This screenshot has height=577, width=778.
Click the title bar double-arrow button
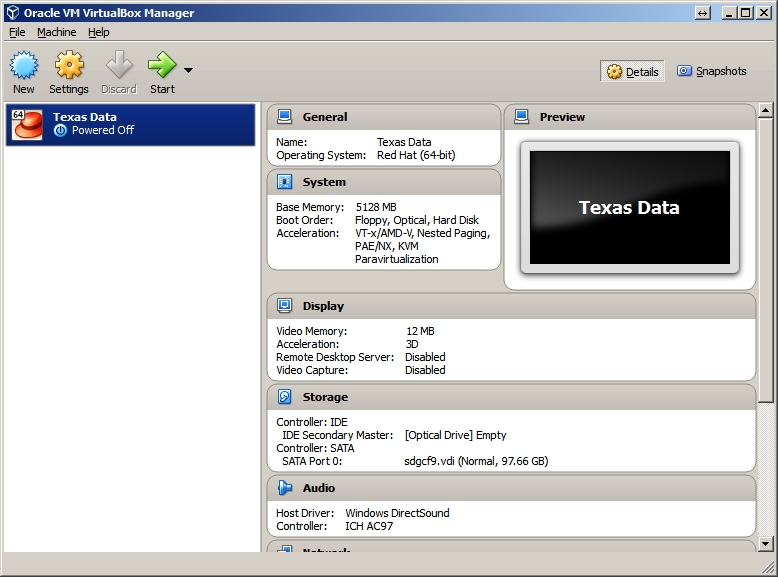[x=703, y=13]
